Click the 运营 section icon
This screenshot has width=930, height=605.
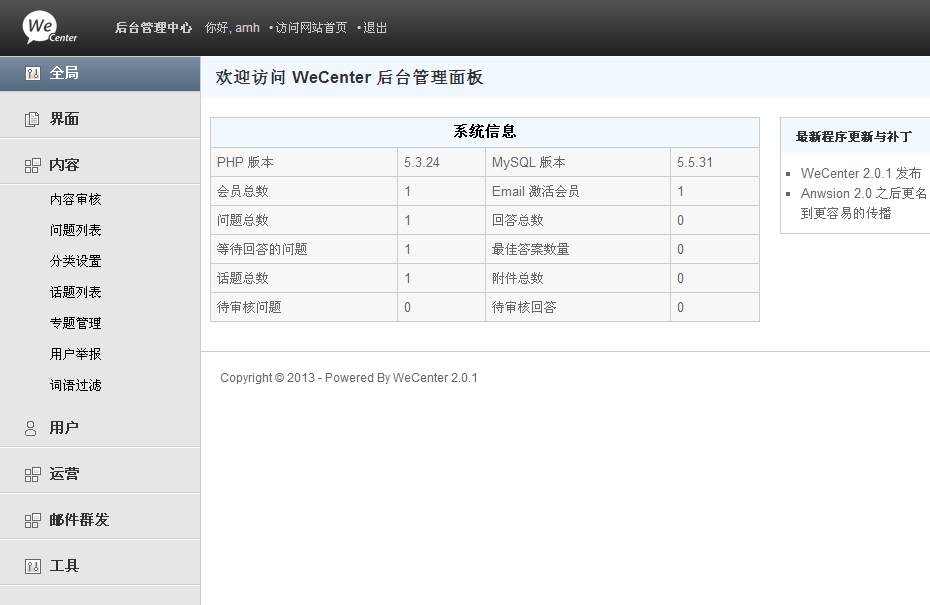click(33, 475)
